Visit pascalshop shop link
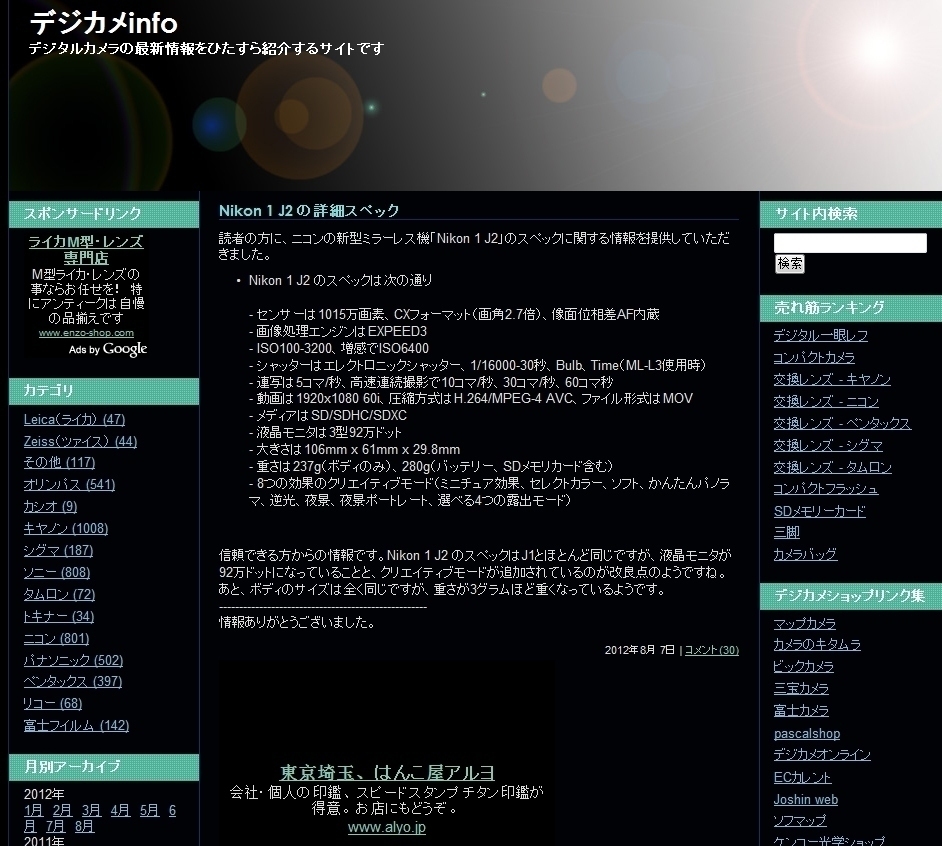 tap(807, 734)
